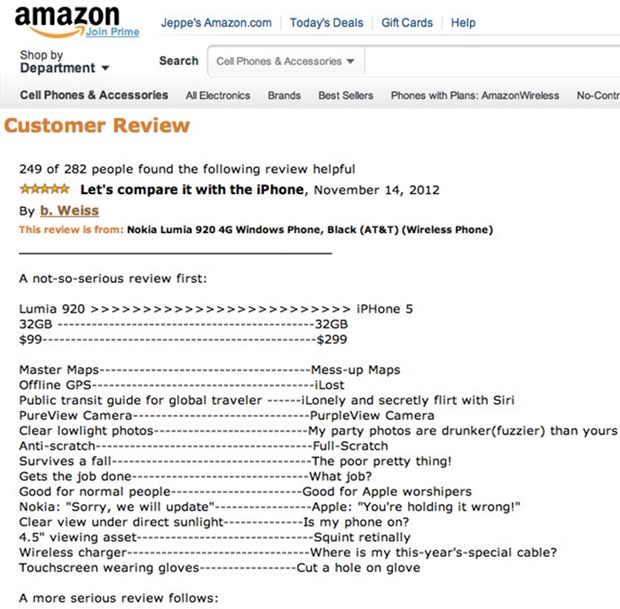The height and width of the screenshot is (609, 620).
Task: Open All Electronics tab
Action: [218, 95]
